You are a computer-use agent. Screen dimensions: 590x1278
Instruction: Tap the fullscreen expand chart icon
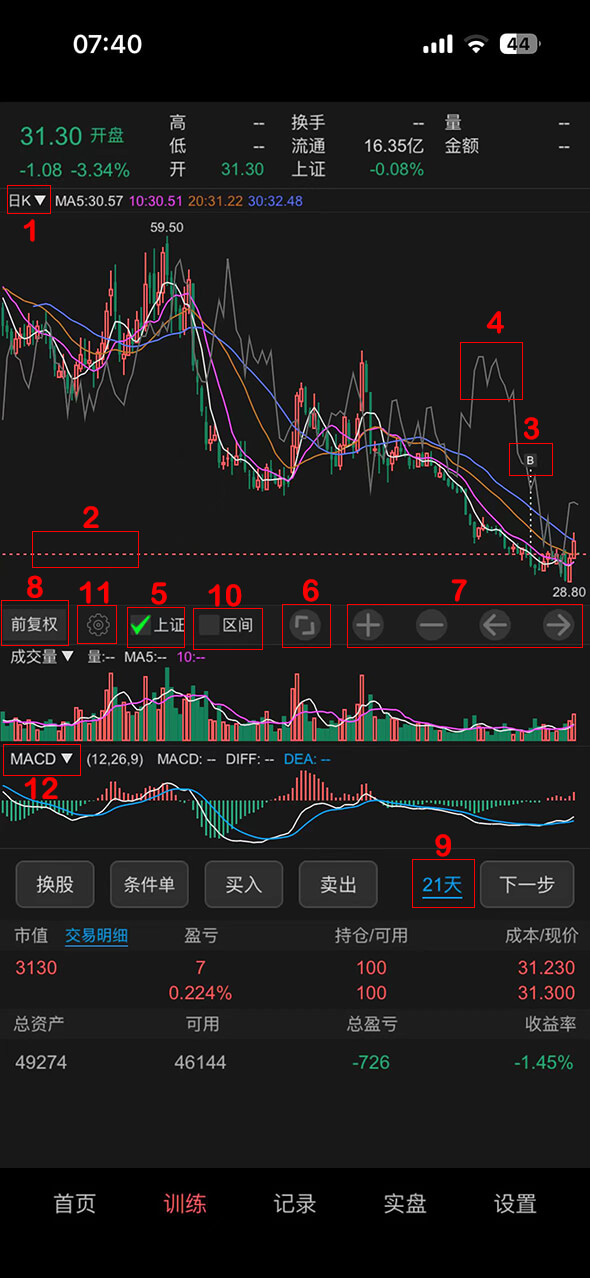point(306,626)
